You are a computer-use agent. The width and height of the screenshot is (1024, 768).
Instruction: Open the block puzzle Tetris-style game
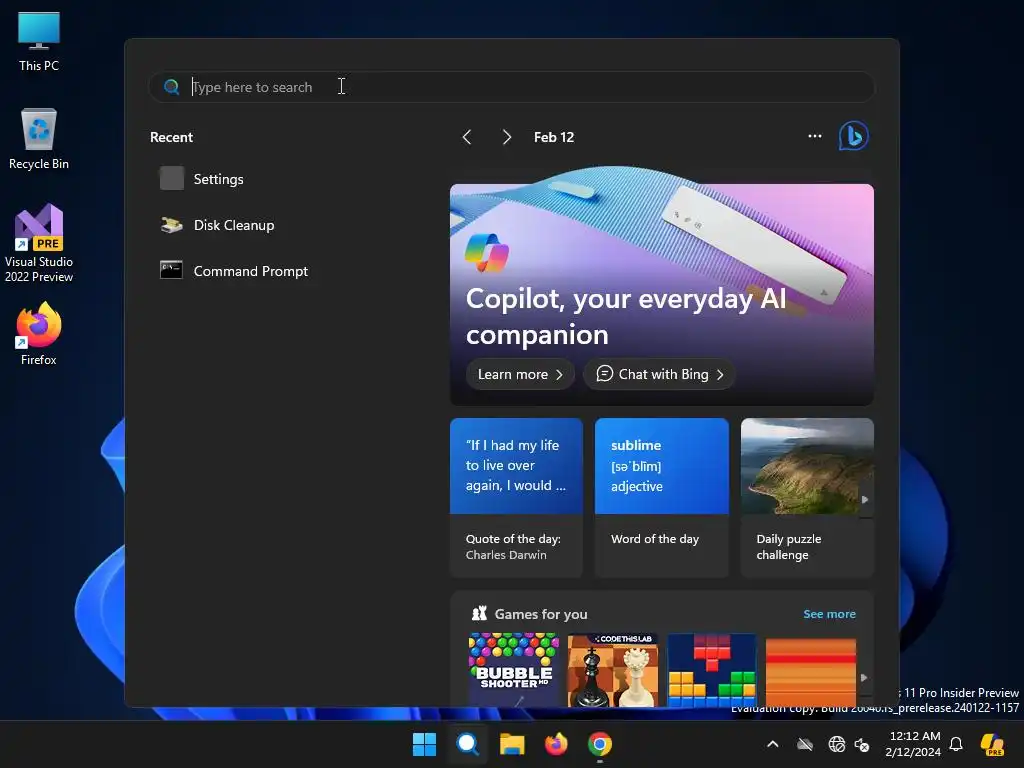click(712, 670)
